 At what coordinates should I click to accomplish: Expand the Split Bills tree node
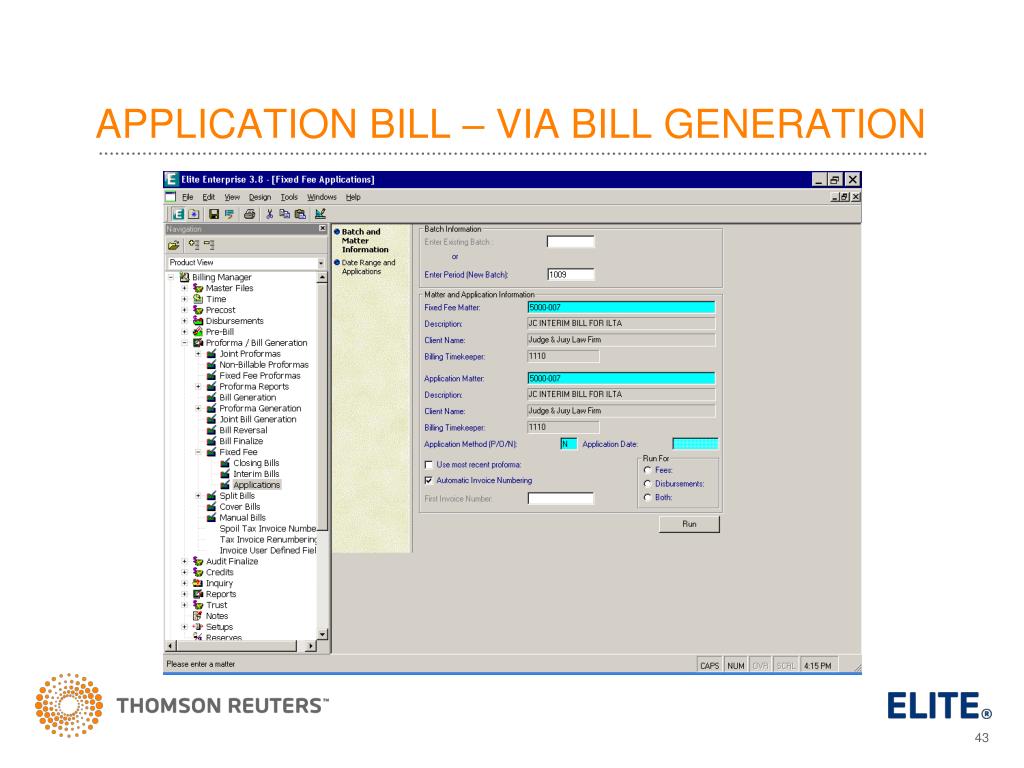coord(199,496)
